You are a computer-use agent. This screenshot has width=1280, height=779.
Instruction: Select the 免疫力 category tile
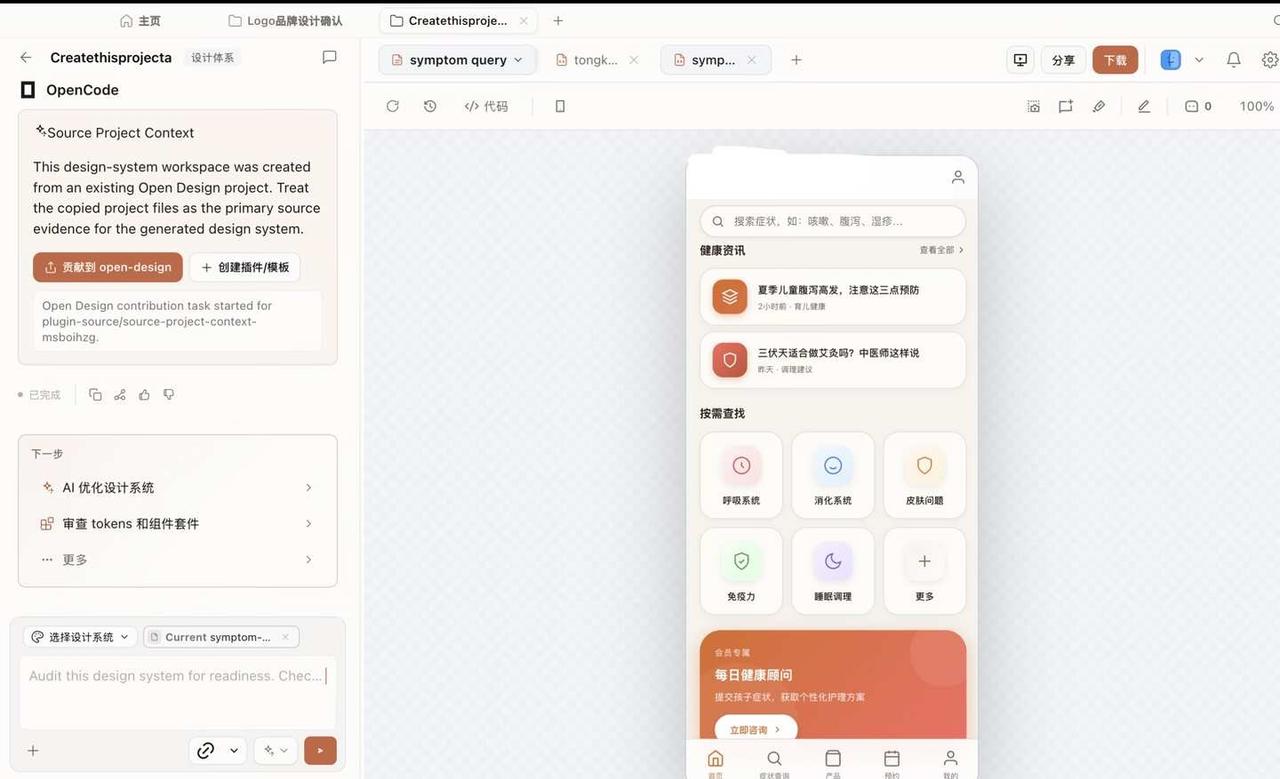pyautogui.click(x=741, y=572)
